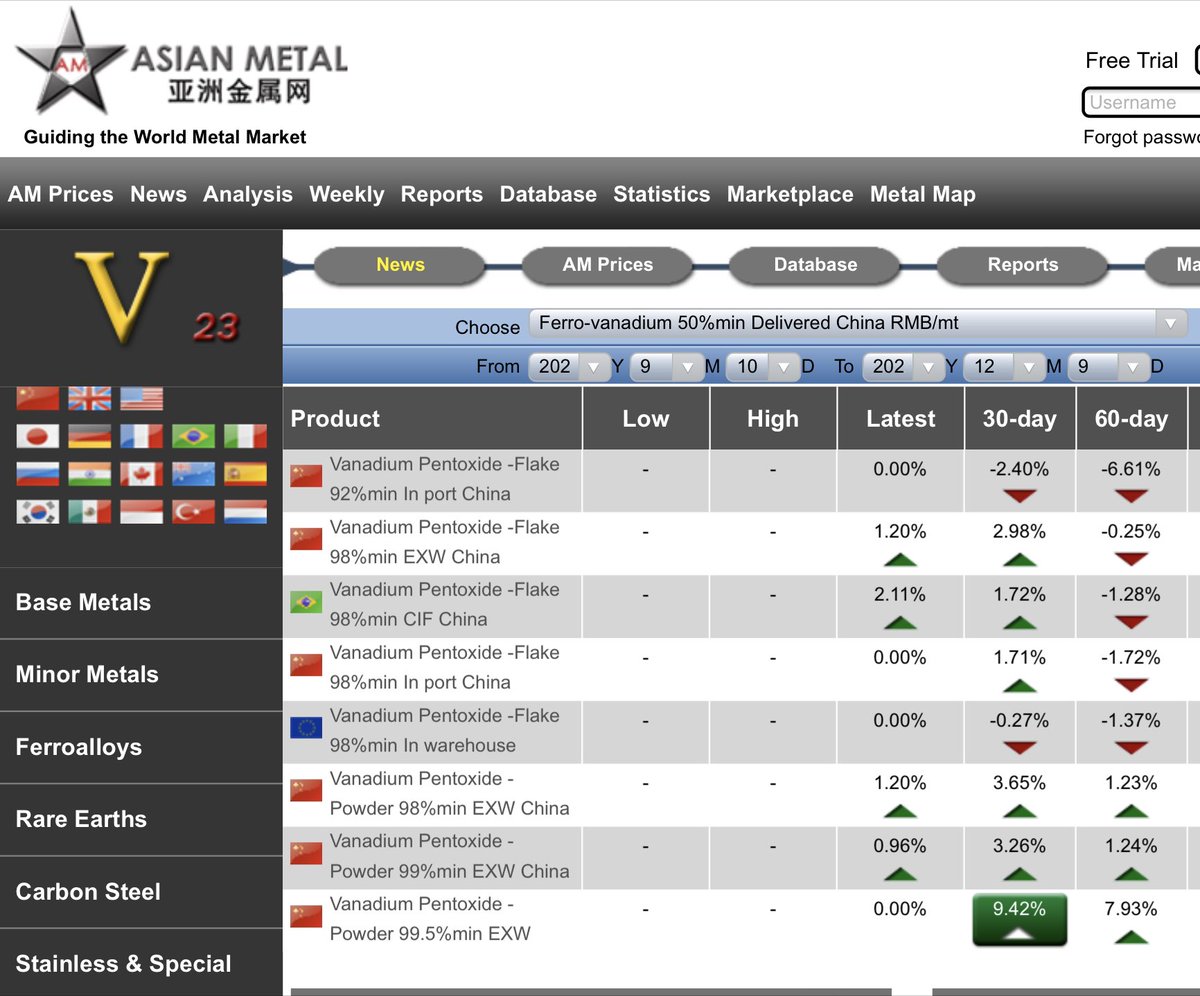Open the Rare Earths sidebar category
The width and height of the screenshot is (1200, 996).
click(141, 820)
